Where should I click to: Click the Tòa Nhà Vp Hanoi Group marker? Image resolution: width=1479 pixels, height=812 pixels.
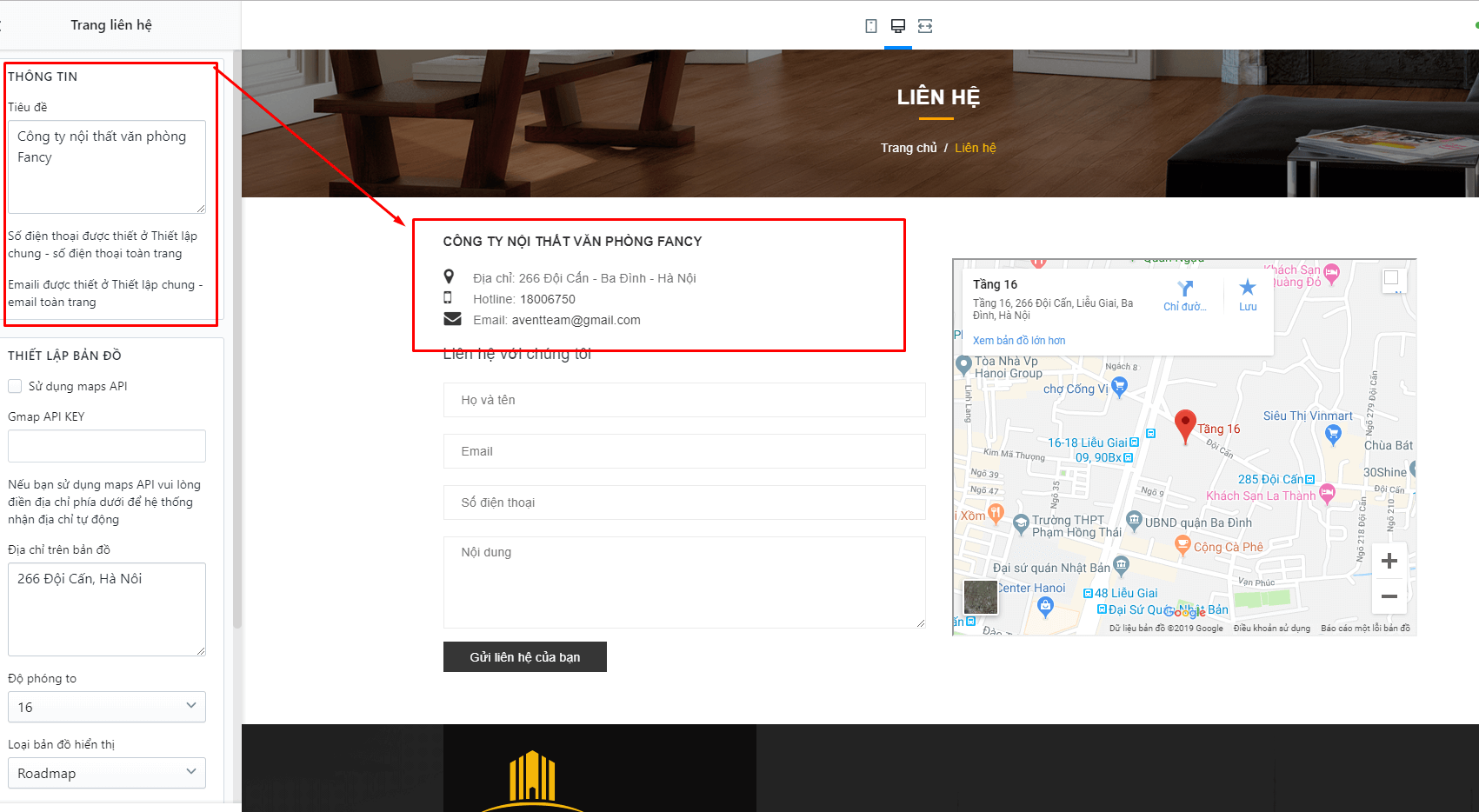pyautogui.click(x=963, y=364)
